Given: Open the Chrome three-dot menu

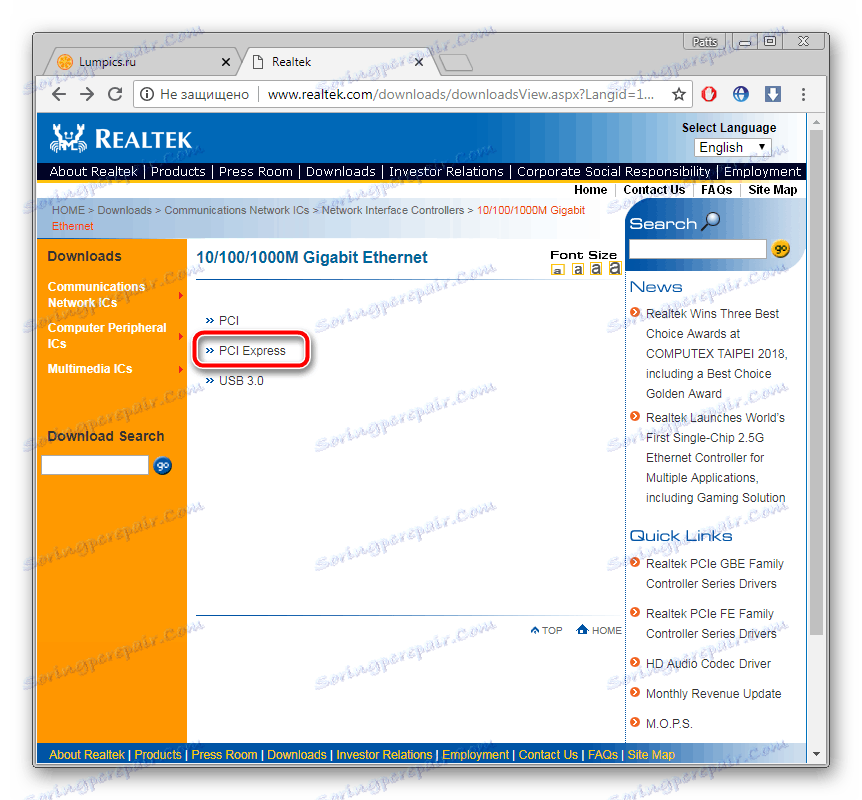Looking at the screenshot, I should coord(803,94).
